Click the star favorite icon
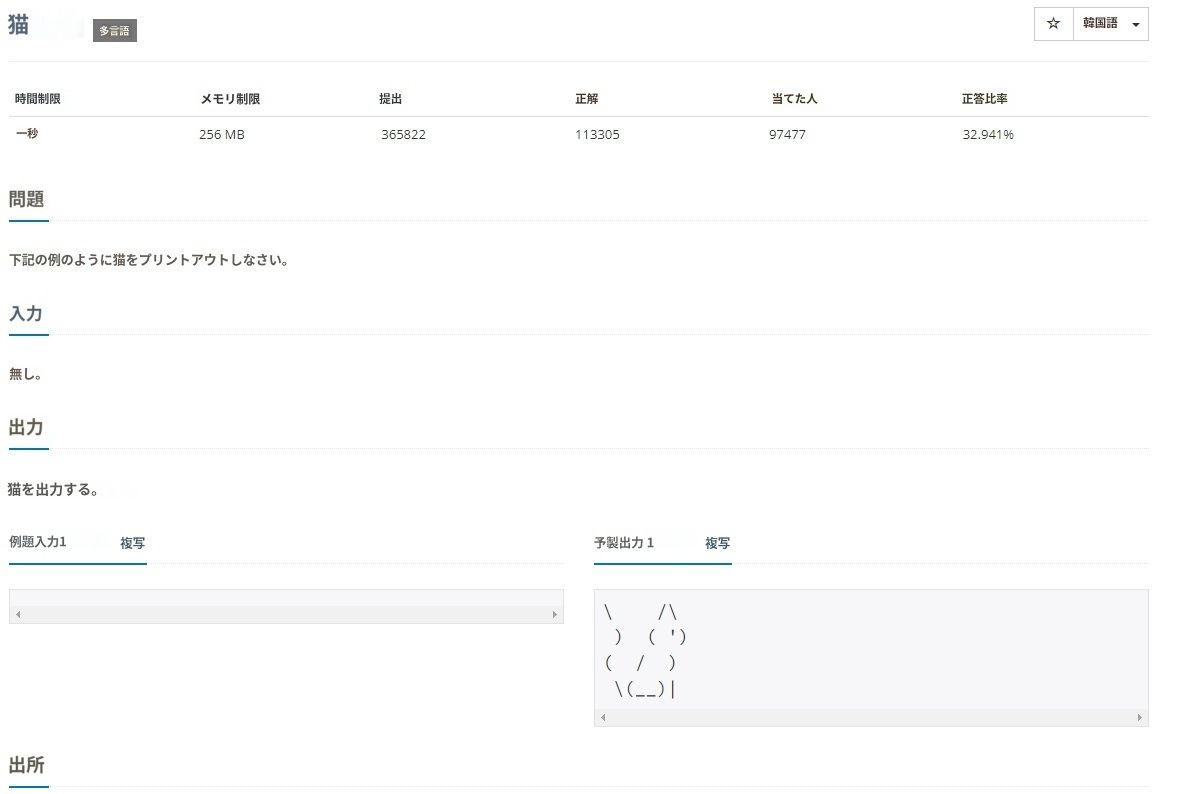 pyautogui.click(x=1053, y=24)
